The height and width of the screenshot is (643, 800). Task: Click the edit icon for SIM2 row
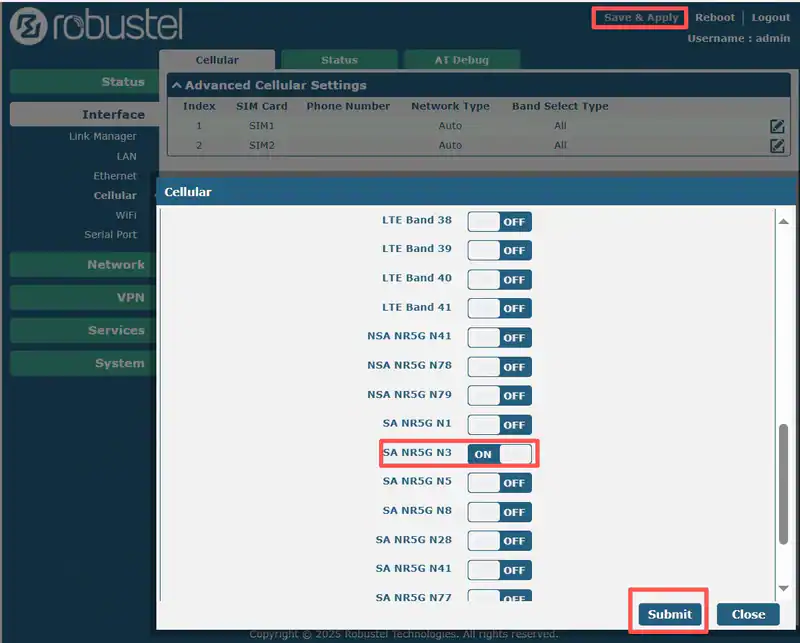click(x=777, y=146)
